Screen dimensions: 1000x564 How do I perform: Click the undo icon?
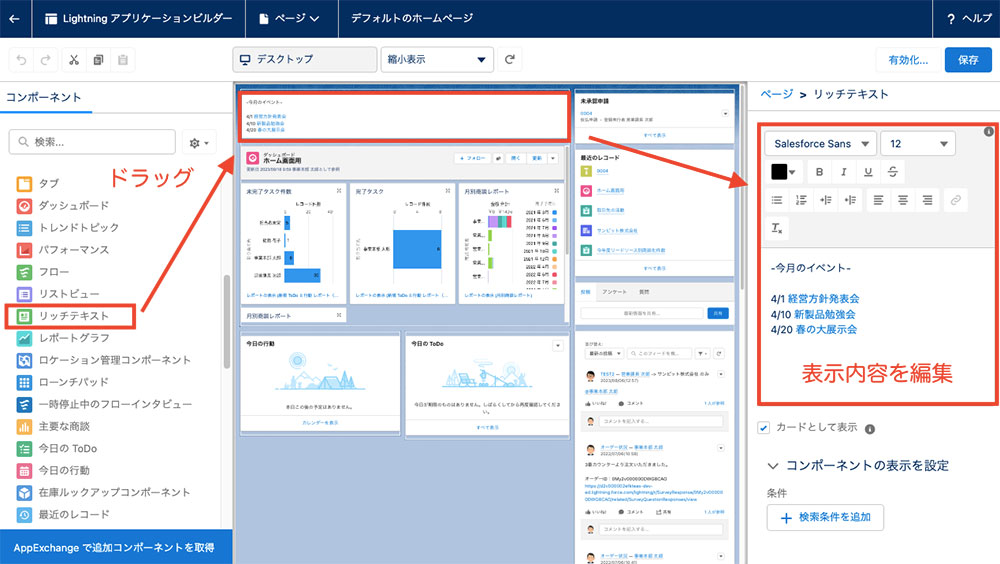(21, 60)
